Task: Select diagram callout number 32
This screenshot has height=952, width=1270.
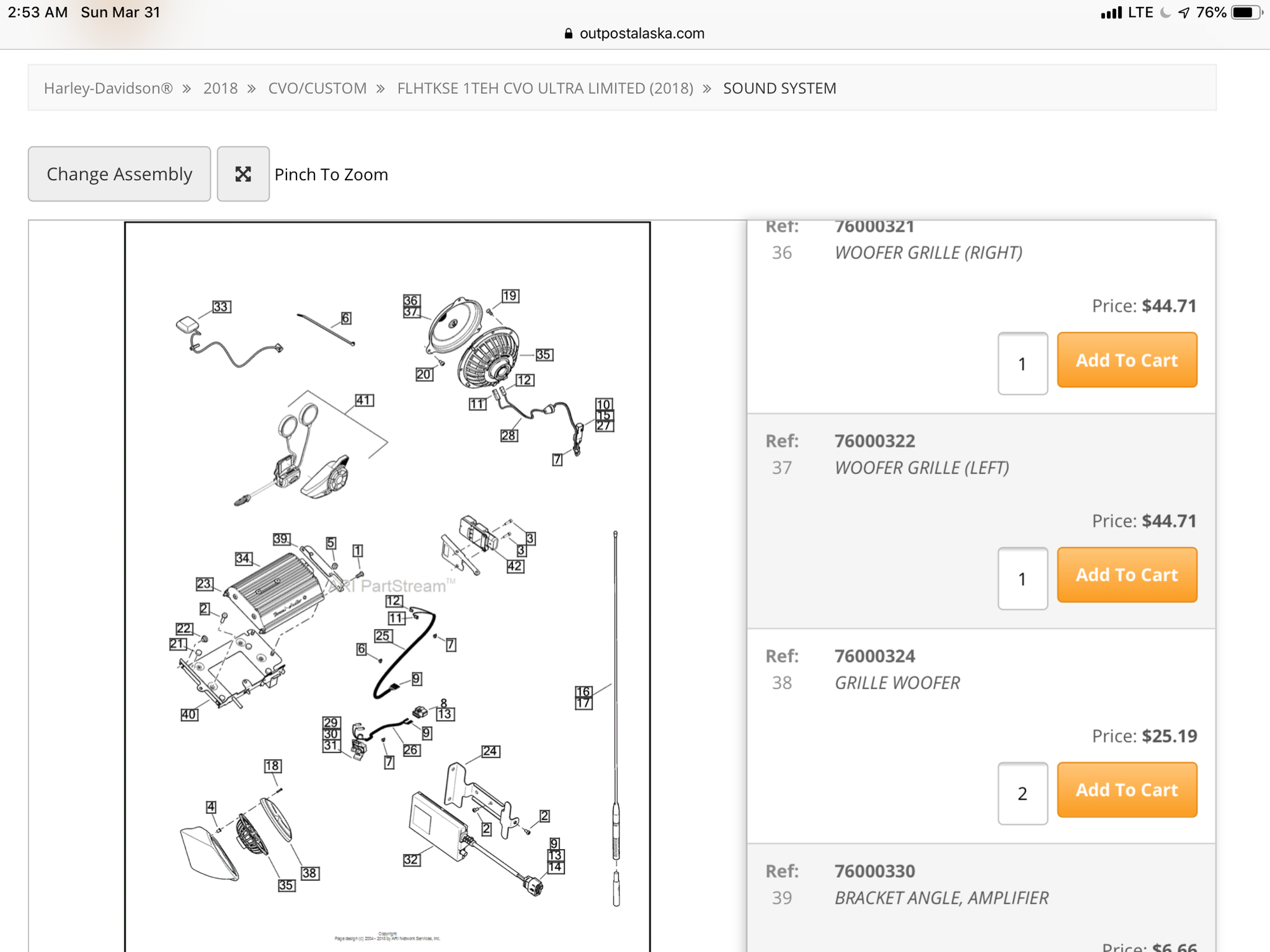Action: (x=411, y=860)
